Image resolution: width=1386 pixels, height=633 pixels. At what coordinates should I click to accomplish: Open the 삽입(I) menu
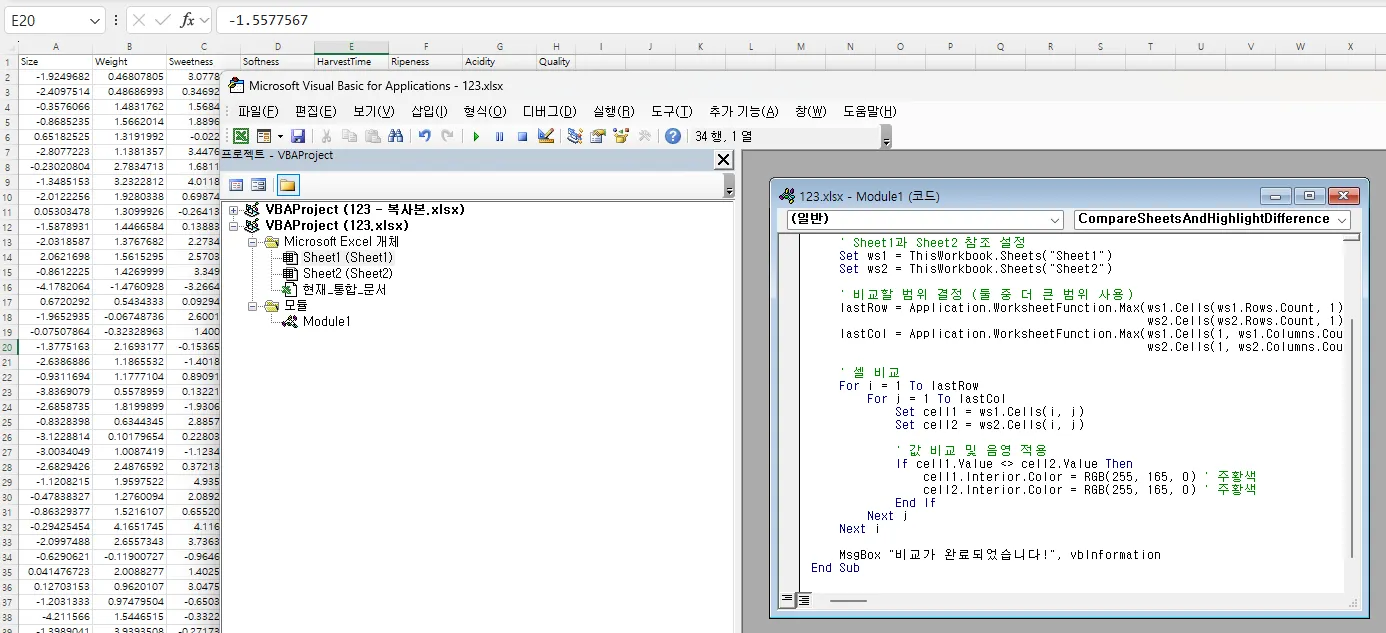pyautogui.click(x=430, y=111)
